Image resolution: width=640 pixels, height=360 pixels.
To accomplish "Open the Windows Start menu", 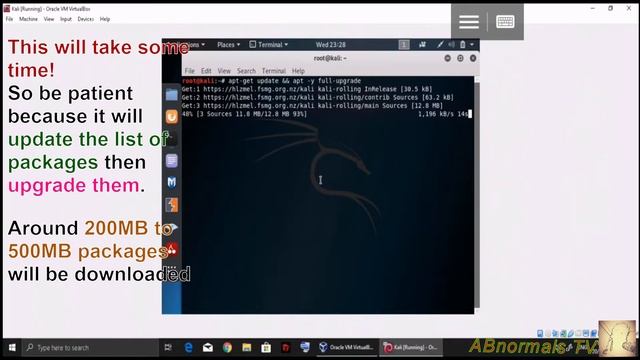I will 12,348.
